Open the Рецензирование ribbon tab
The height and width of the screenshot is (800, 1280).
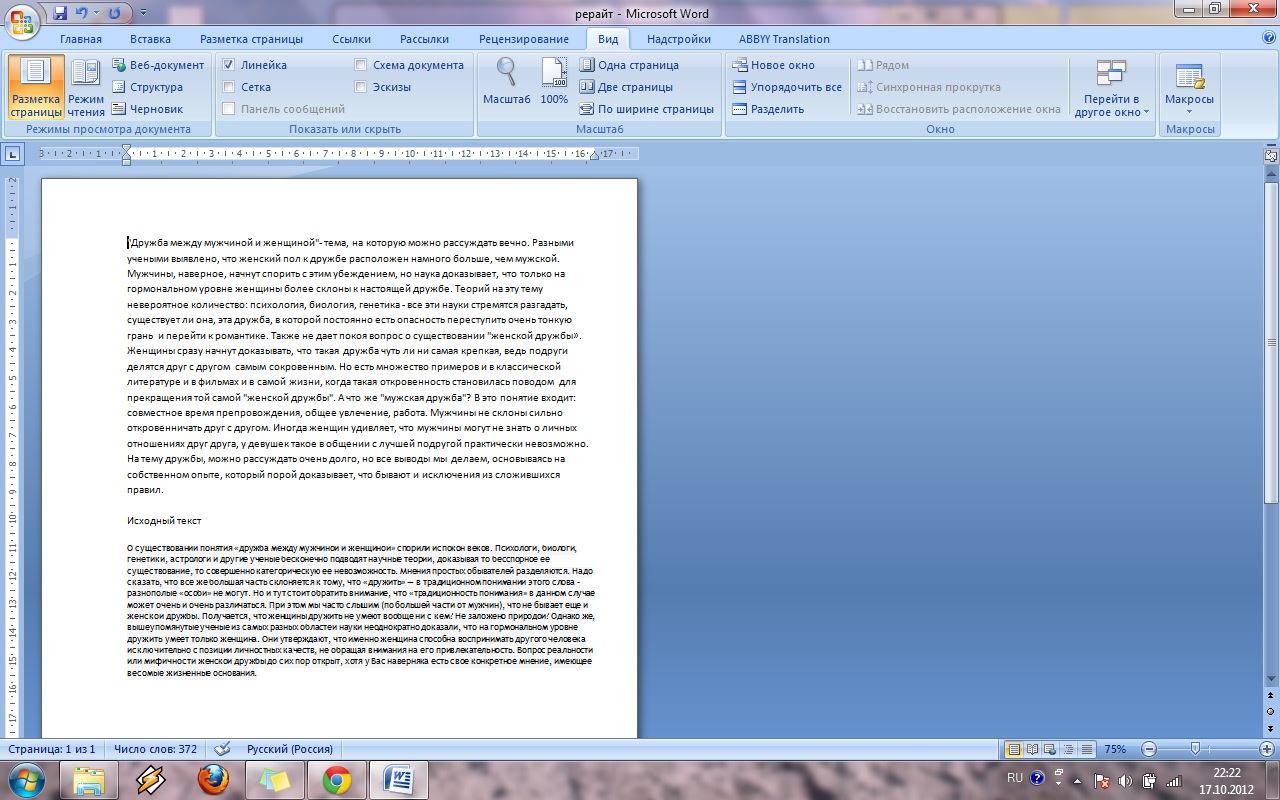click(524, 39)
